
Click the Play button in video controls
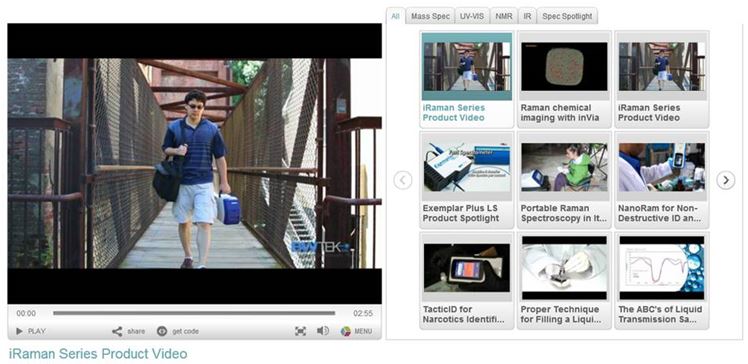pos(31,331)
